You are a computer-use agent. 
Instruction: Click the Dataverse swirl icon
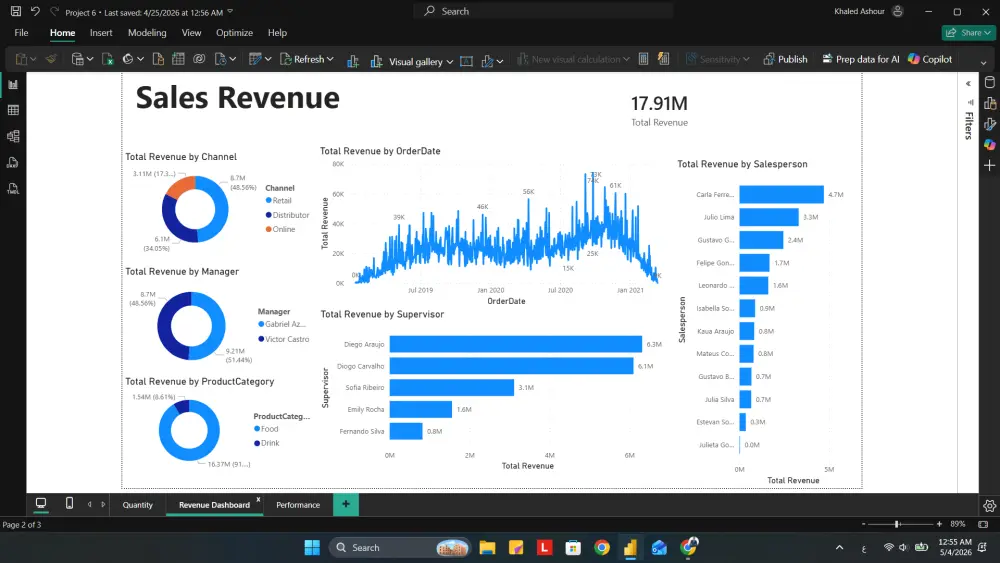[x=199, y=59]
